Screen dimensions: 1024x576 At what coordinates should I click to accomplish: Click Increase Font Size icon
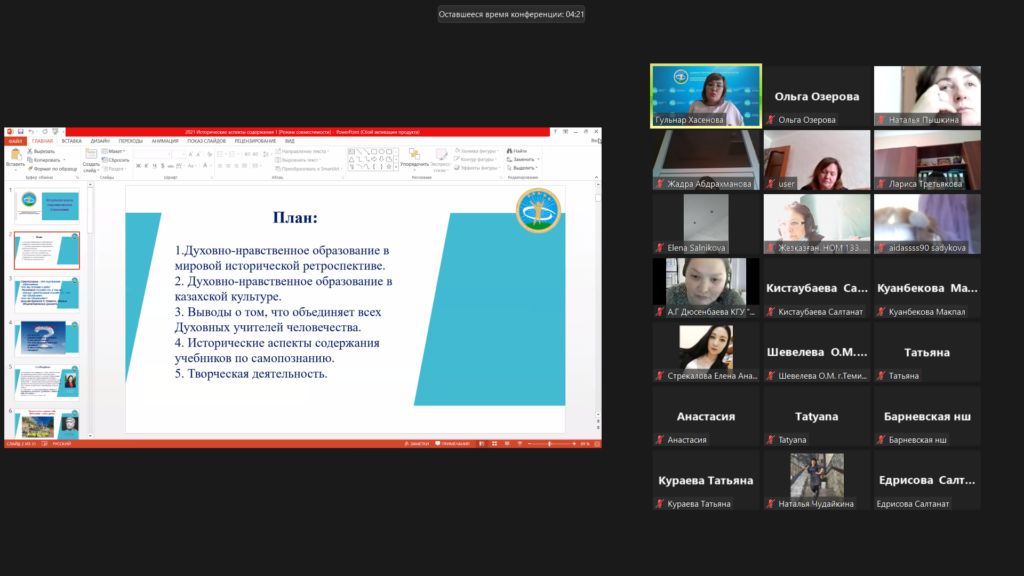[x=191, y=154]
